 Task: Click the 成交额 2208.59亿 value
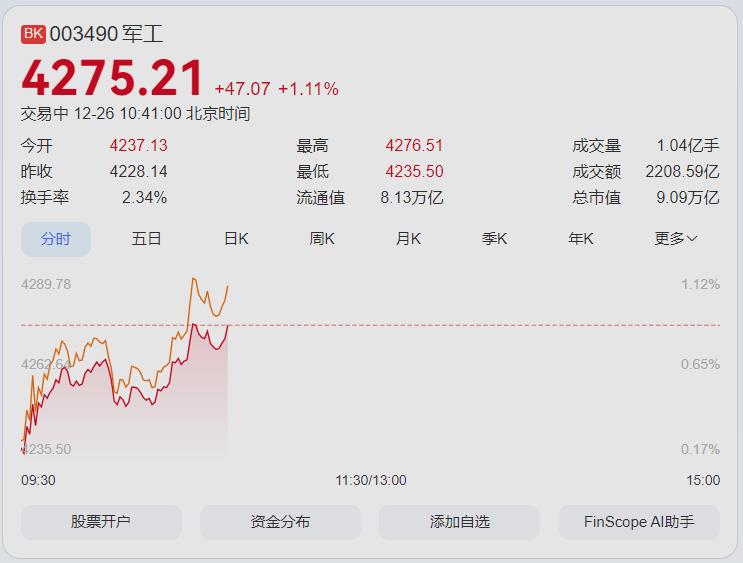[x=682, y=172]
